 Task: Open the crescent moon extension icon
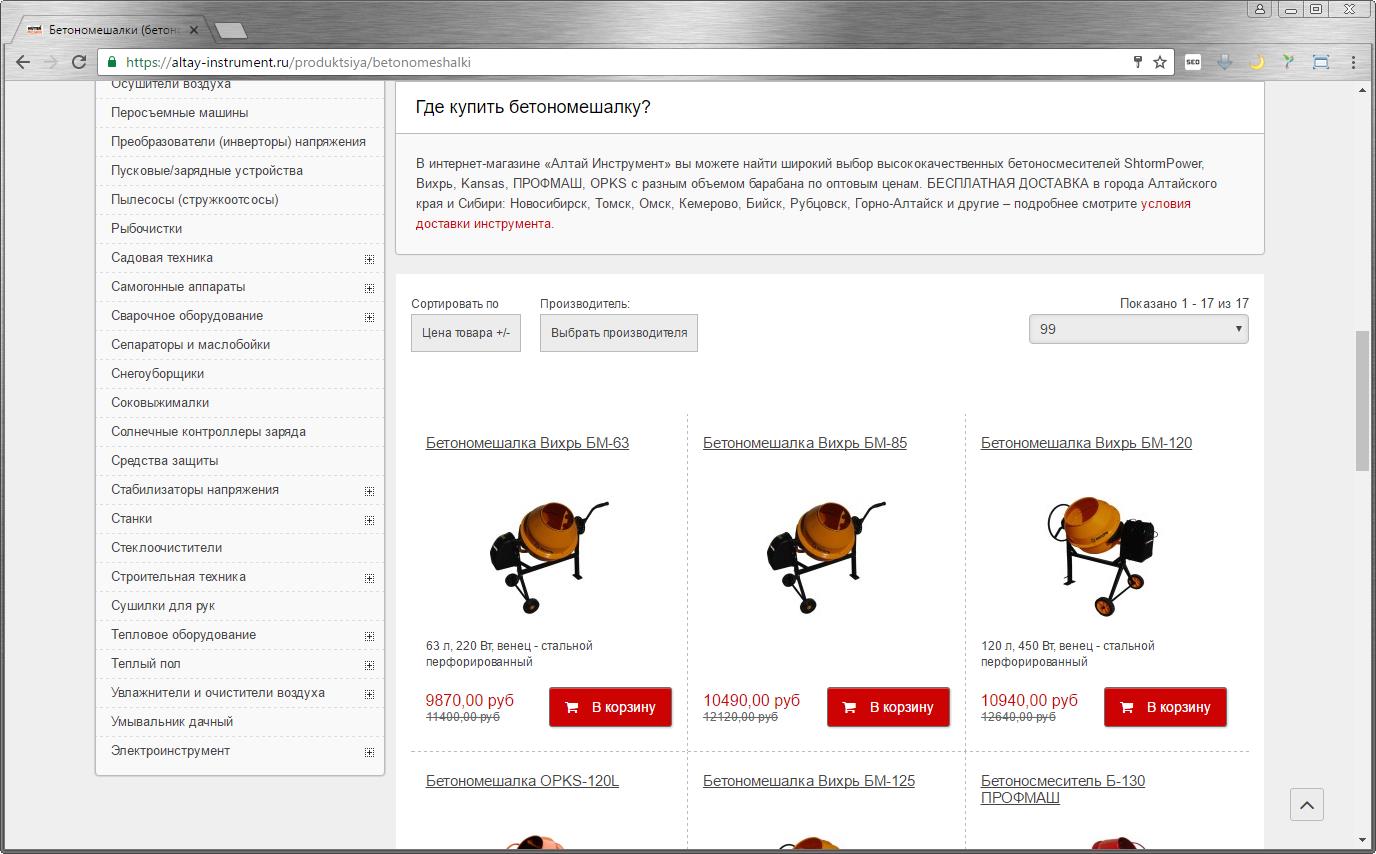1257,62
